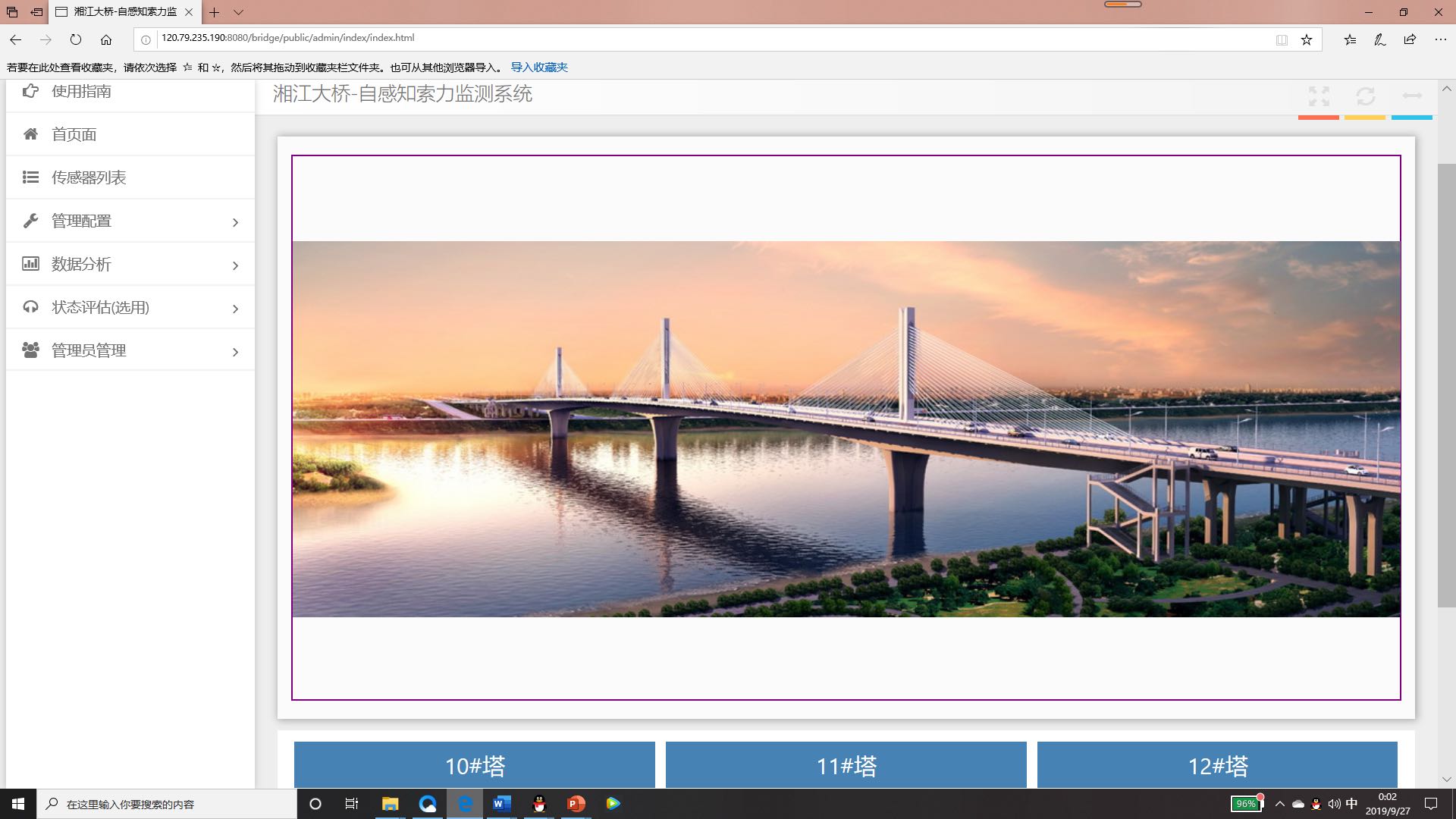Open 传感器列表 sidebar entry

tap(130, 177)
